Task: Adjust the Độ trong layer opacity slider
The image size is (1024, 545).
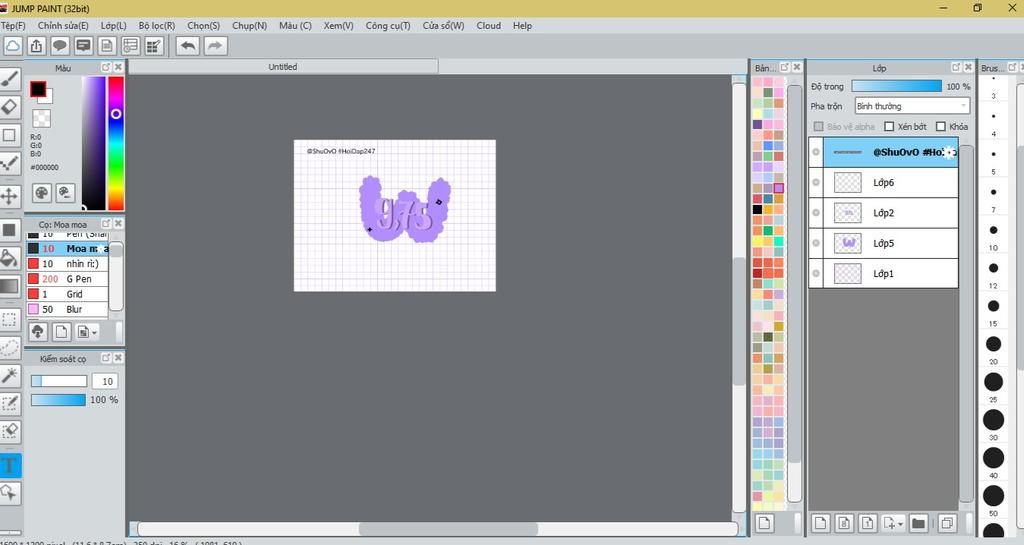Action: [x=896, y=86]
